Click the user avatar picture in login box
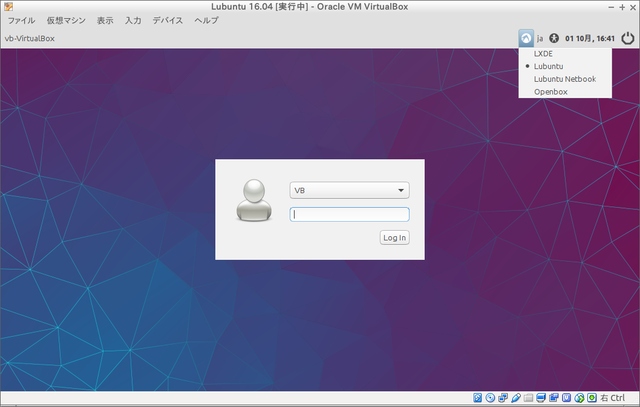 (254, 200)
